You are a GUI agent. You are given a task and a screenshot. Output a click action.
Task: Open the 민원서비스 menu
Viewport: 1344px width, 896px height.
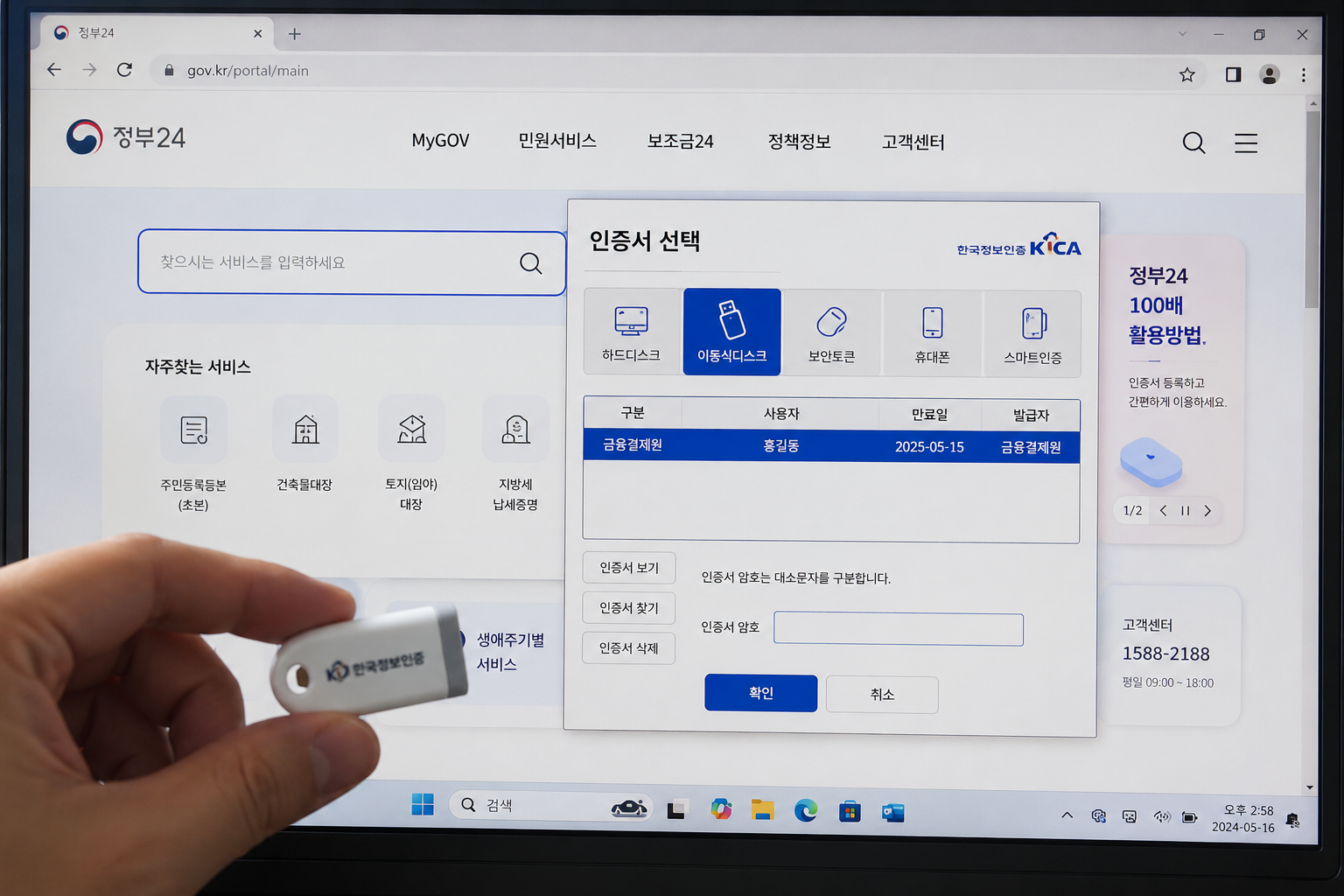point(557,141)
